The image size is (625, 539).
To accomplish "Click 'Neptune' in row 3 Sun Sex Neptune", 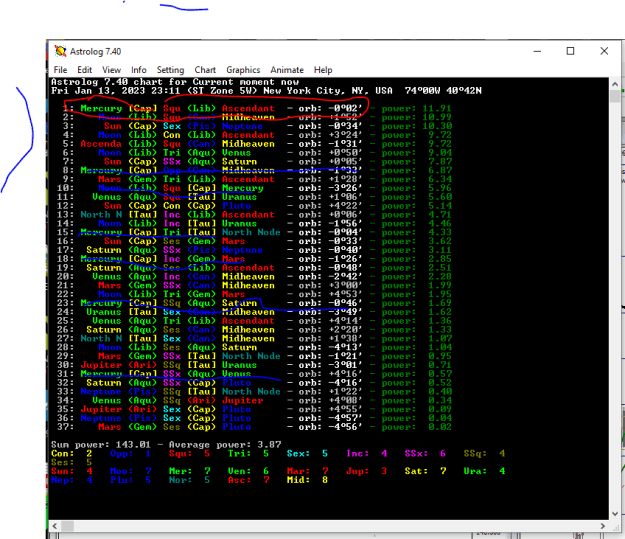I will [242, 126].
